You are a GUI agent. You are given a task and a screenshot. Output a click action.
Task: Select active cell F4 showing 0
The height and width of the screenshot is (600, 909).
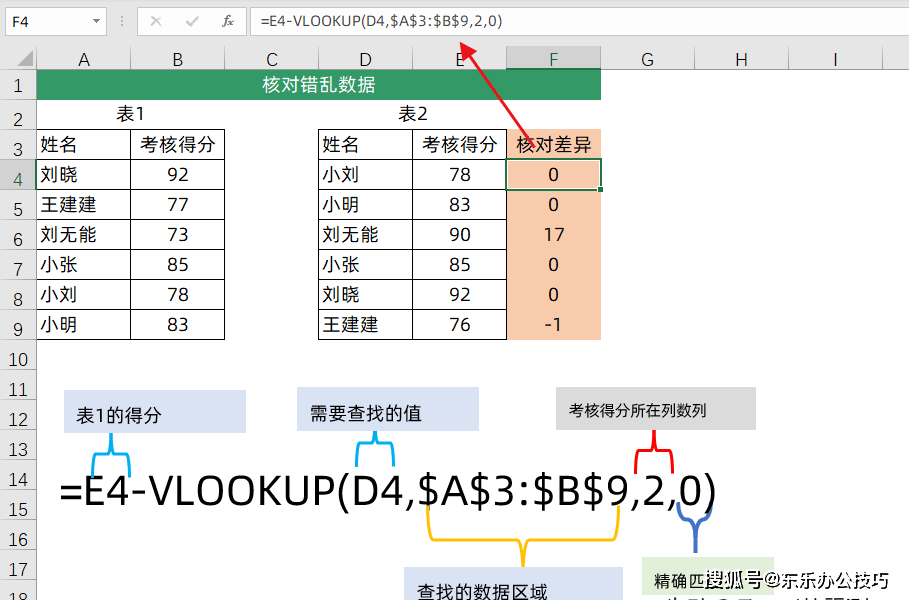coord(554,174)
